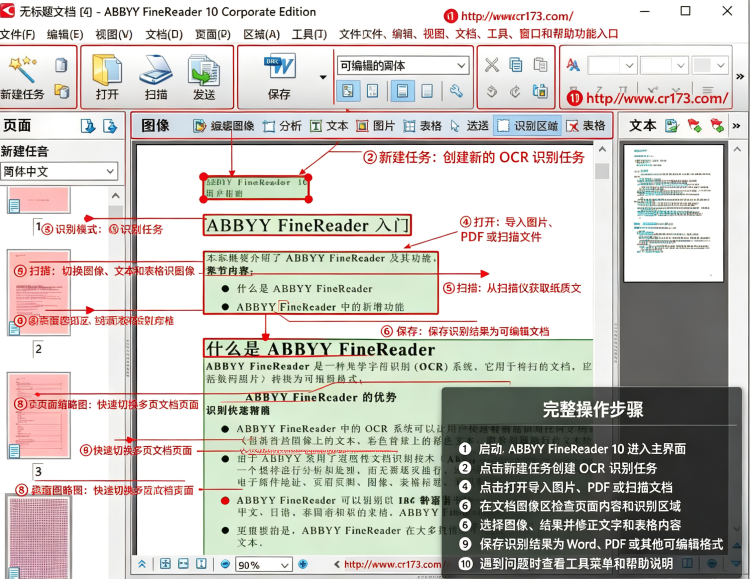This screenshot has height=579, width=750.
Task: Toggle the first fit-view icon in bottom bar
Action: (165, 564)
